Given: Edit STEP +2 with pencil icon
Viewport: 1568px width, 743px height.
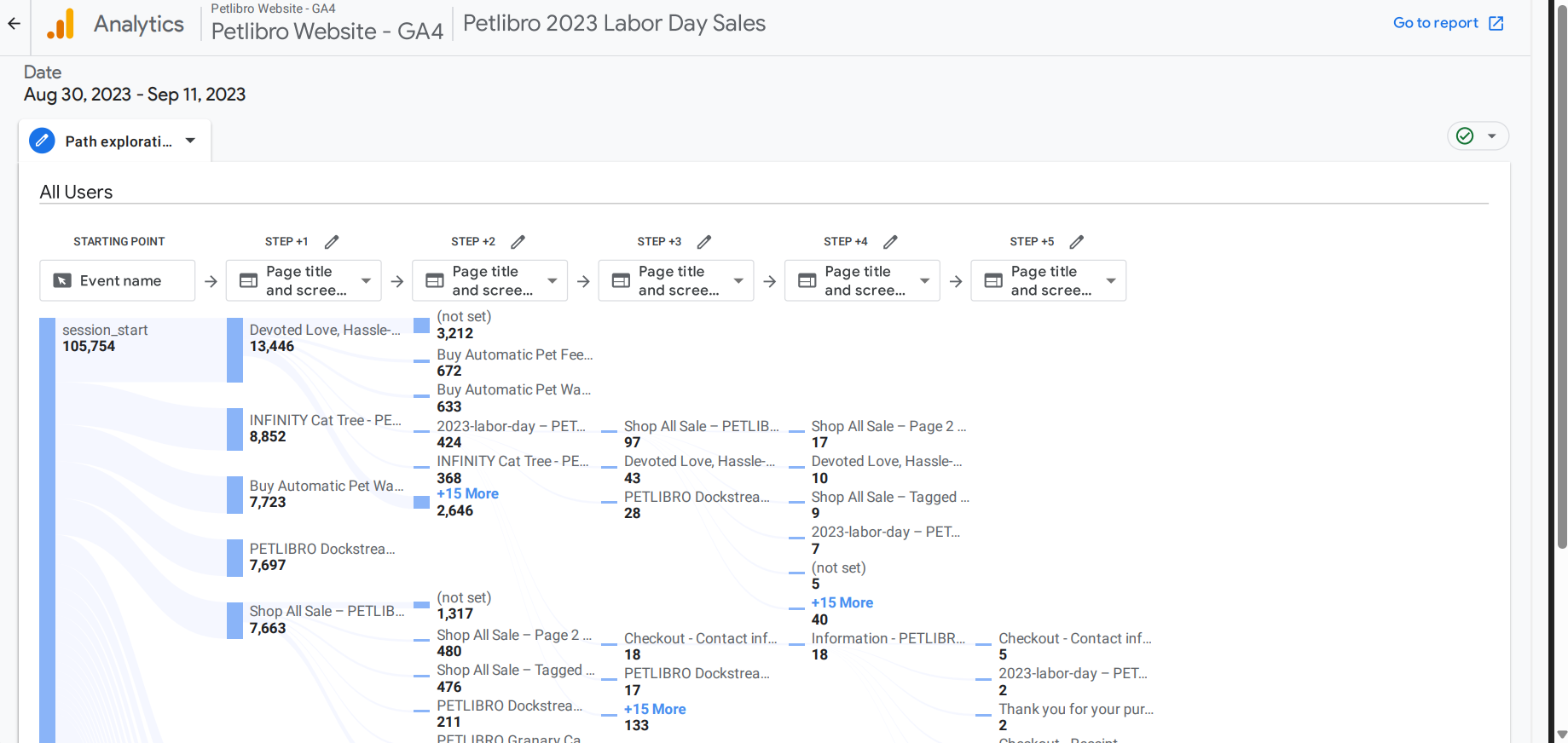Looking at the screenshot, I should click(x=518, y=242).
